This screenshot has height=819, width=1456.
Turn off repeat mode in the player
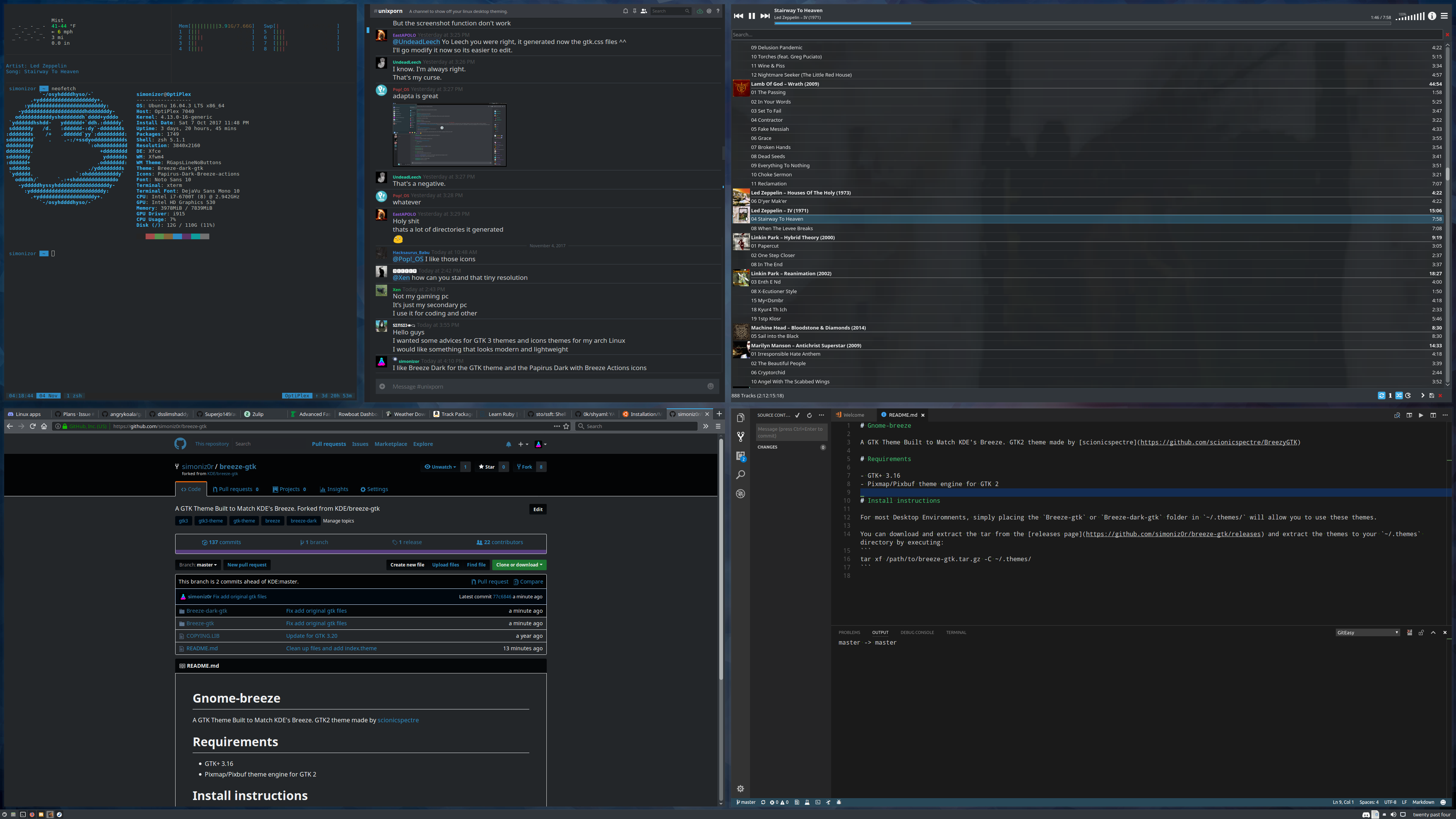(x=1382, y=395)
